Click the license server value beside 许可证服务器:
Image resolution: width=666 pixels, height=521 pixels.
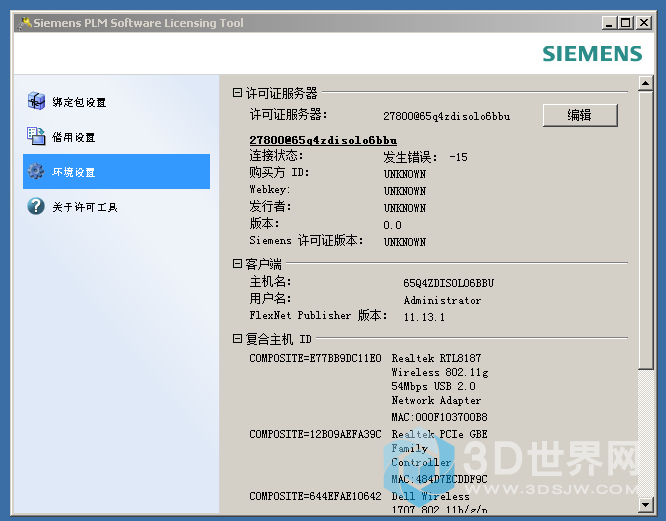(x=446, y=116)
